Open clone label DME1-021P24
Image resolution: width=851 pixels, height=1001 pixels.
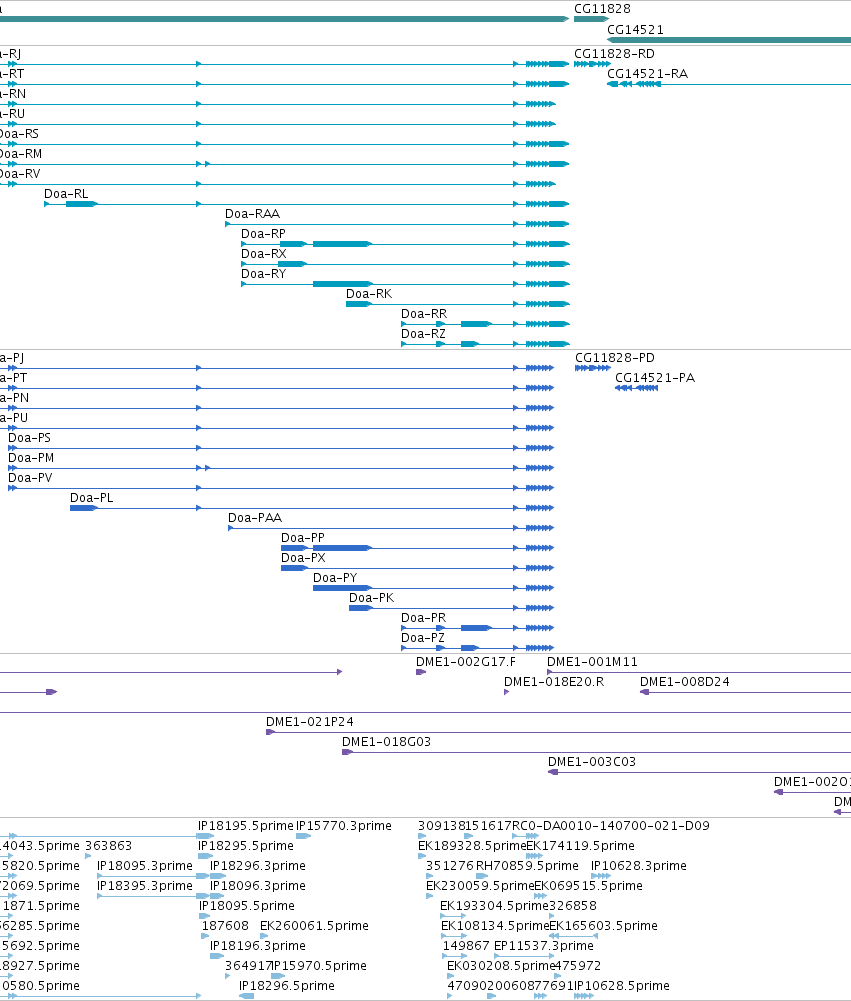[x=310, y=722]
